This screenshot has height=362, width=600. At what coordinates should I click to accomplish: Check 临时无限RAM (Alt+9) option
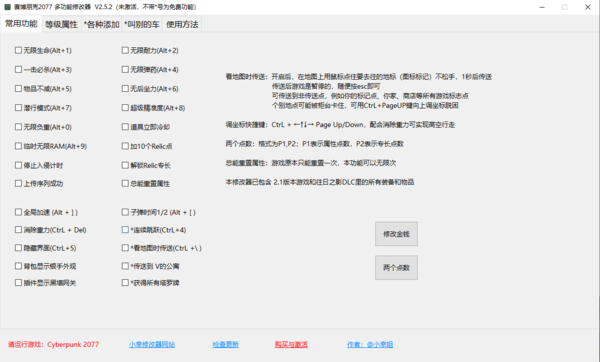click(18, 146)
